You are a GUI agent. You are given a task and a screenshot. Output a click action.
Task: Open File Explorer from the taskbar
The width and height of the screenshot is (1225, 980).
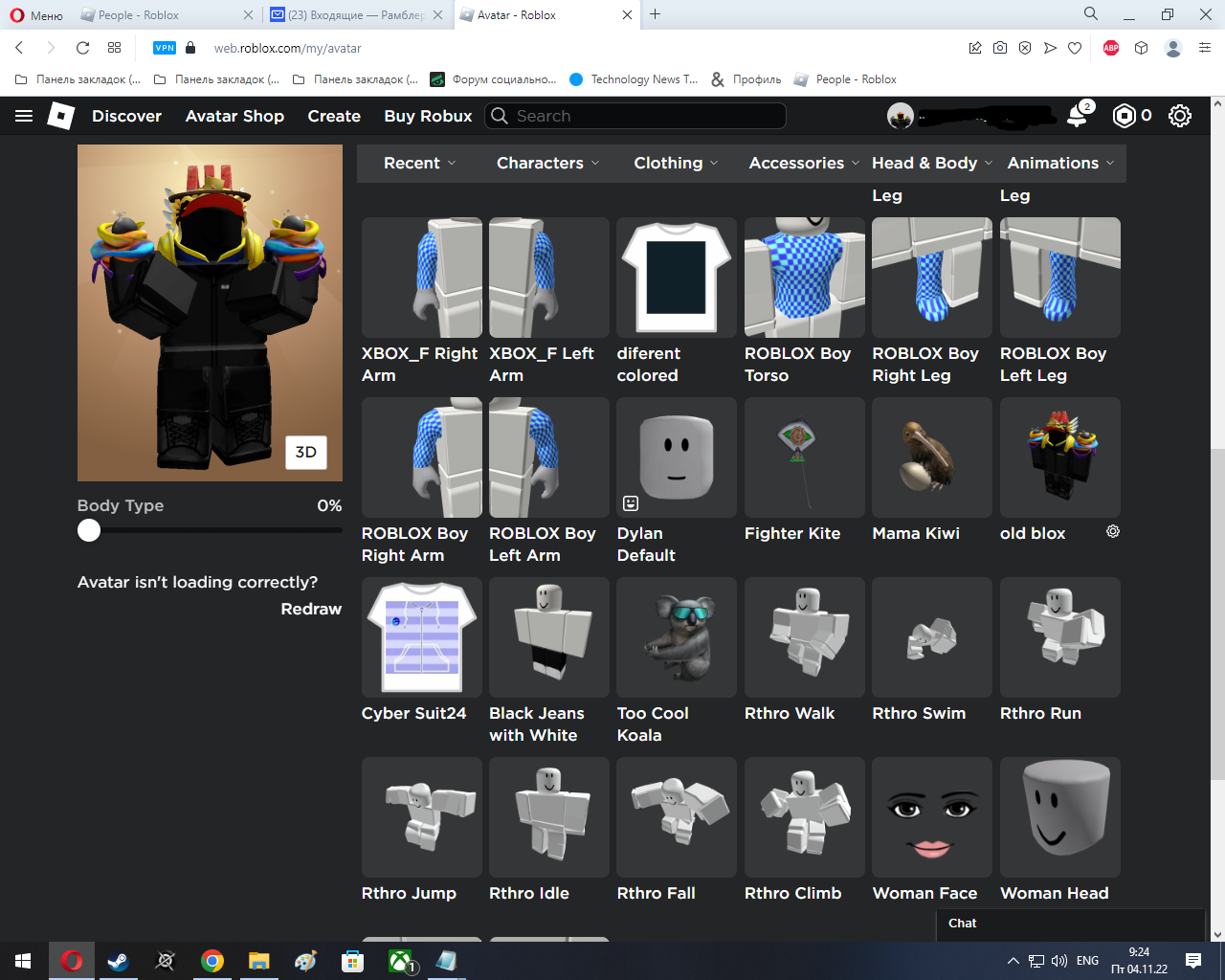pyautogui.click(x=258, y=961)
